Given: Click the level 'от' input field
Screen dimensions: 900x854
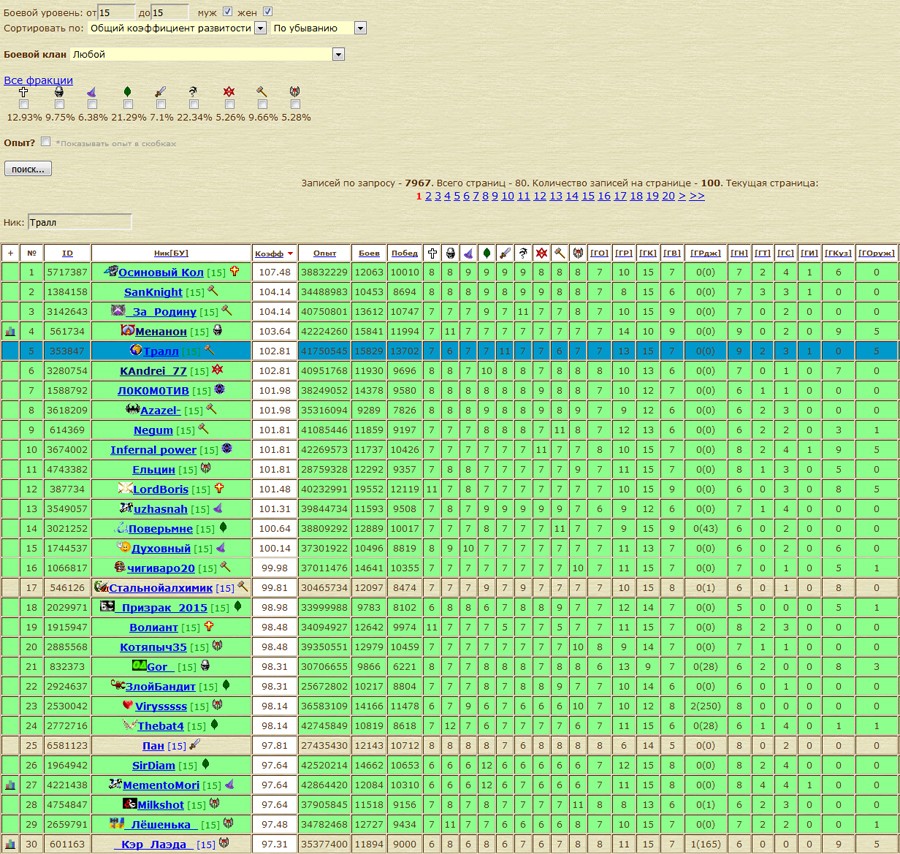Looking at the screenshot, I should (116, 12).
